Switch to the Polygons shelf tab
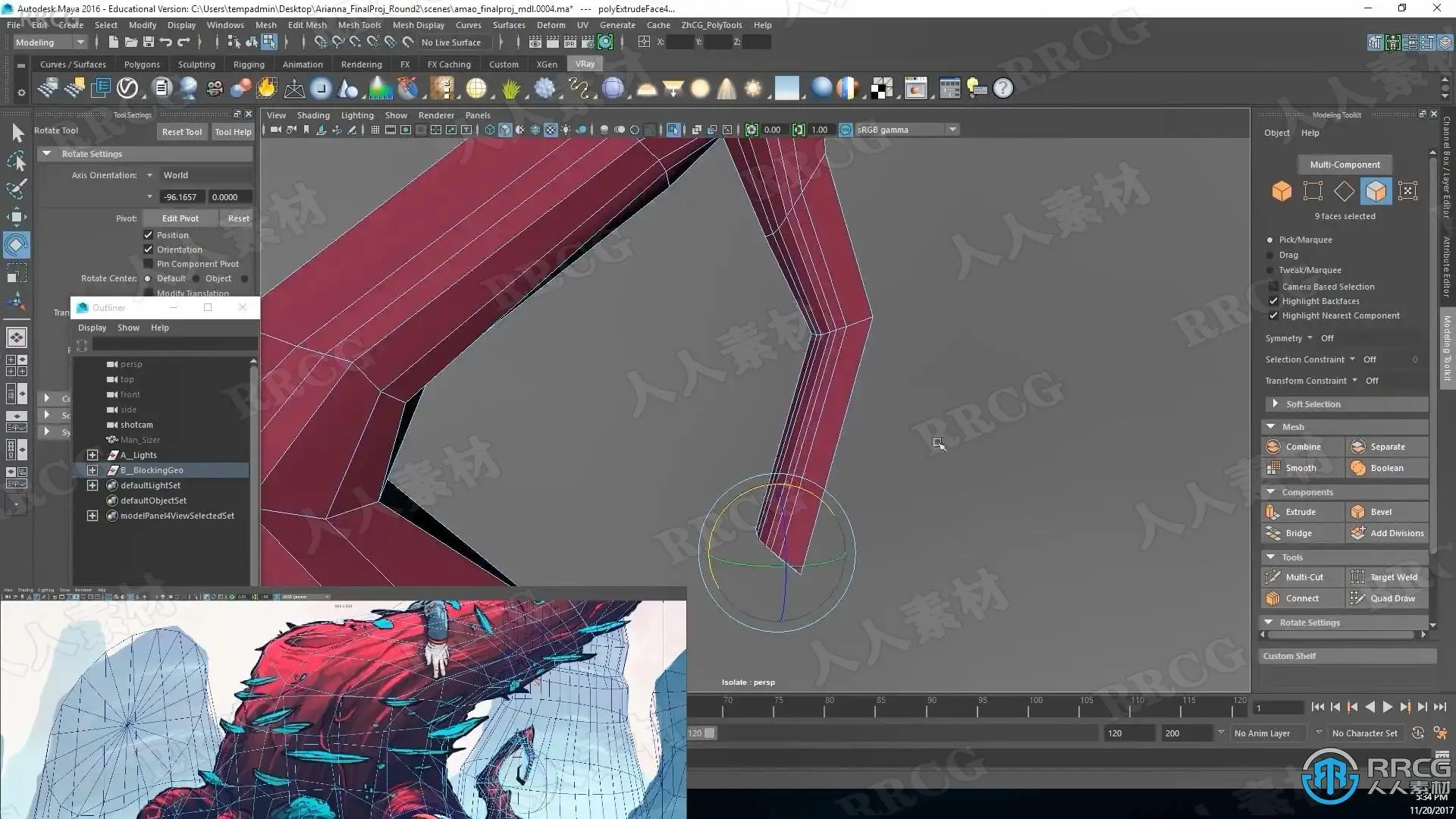Viewport: 1456px width, 819px height. (x=142, y=64)
